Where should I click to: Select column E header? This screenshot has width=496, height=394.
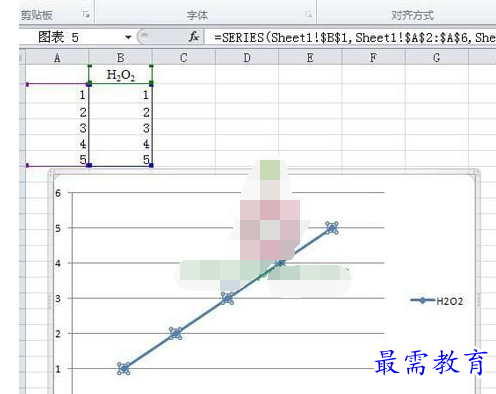pyautogui.click(x=310, y=58)
